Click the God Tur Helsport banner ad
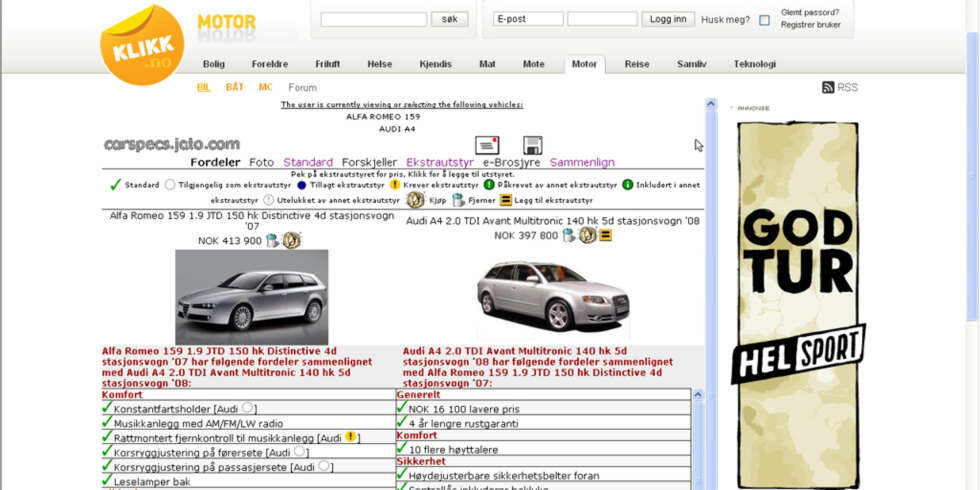Viewport: 980px width, 490px height. click(x=798, y=305)
